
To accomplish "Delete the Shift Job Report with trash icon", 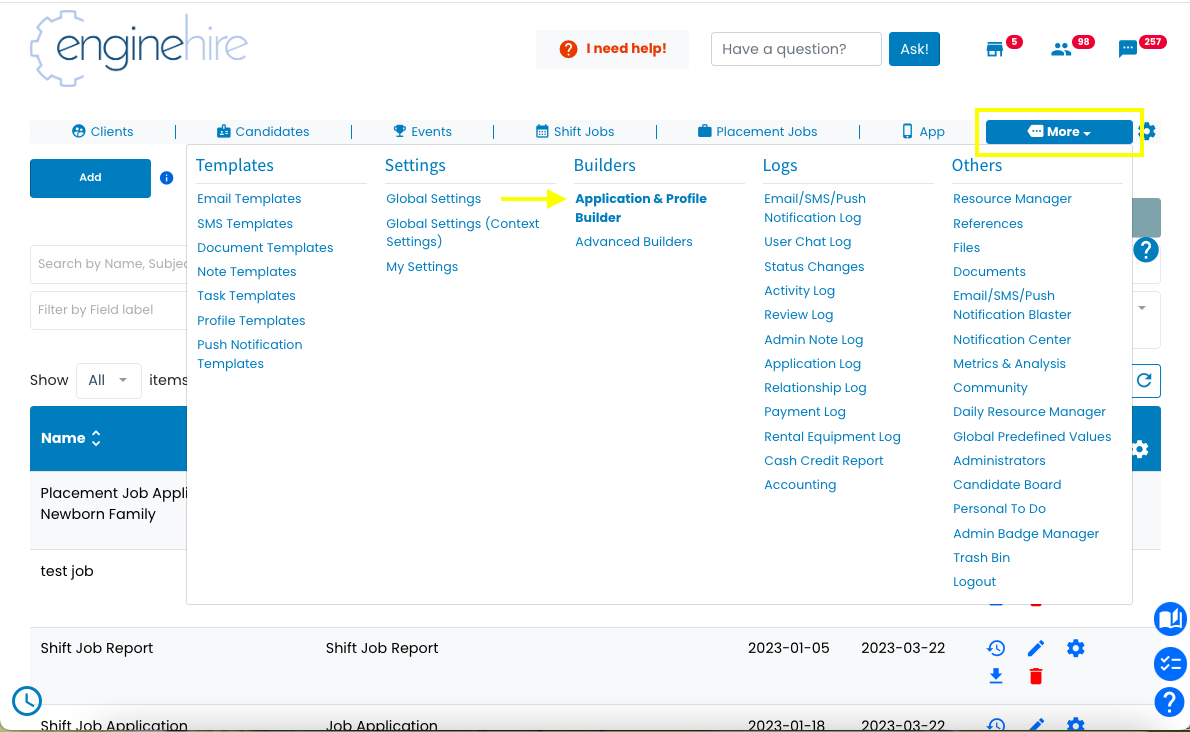I will point(1036,676).
